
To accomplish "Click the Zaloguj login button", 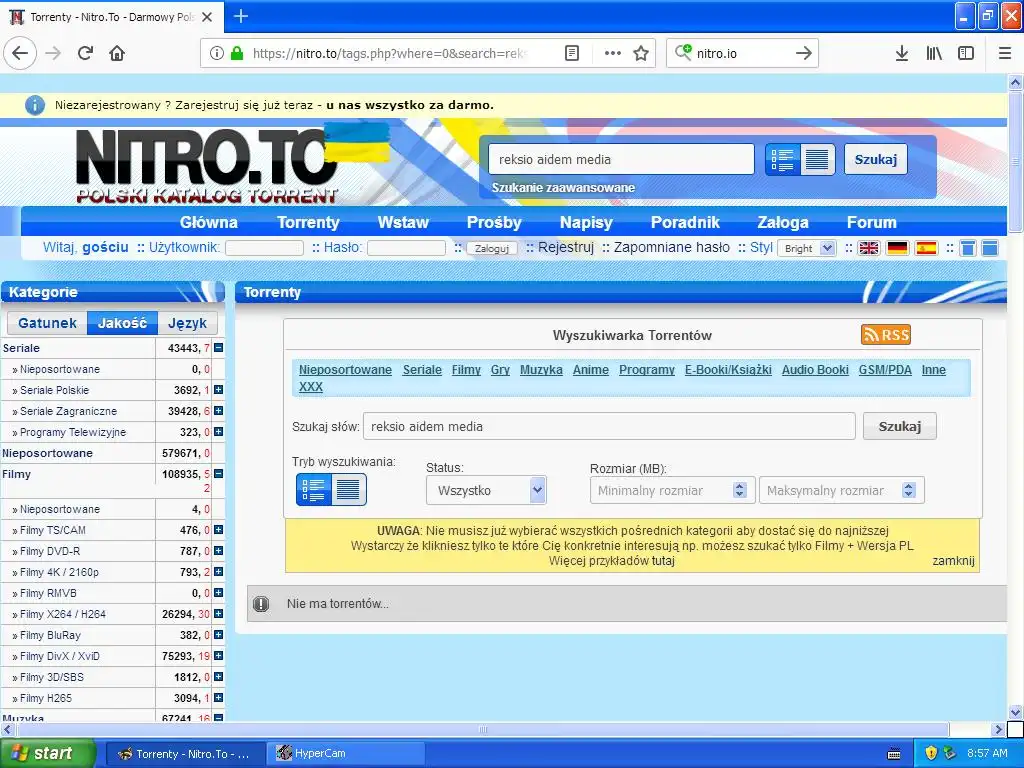I will click(x=492, y=249).
